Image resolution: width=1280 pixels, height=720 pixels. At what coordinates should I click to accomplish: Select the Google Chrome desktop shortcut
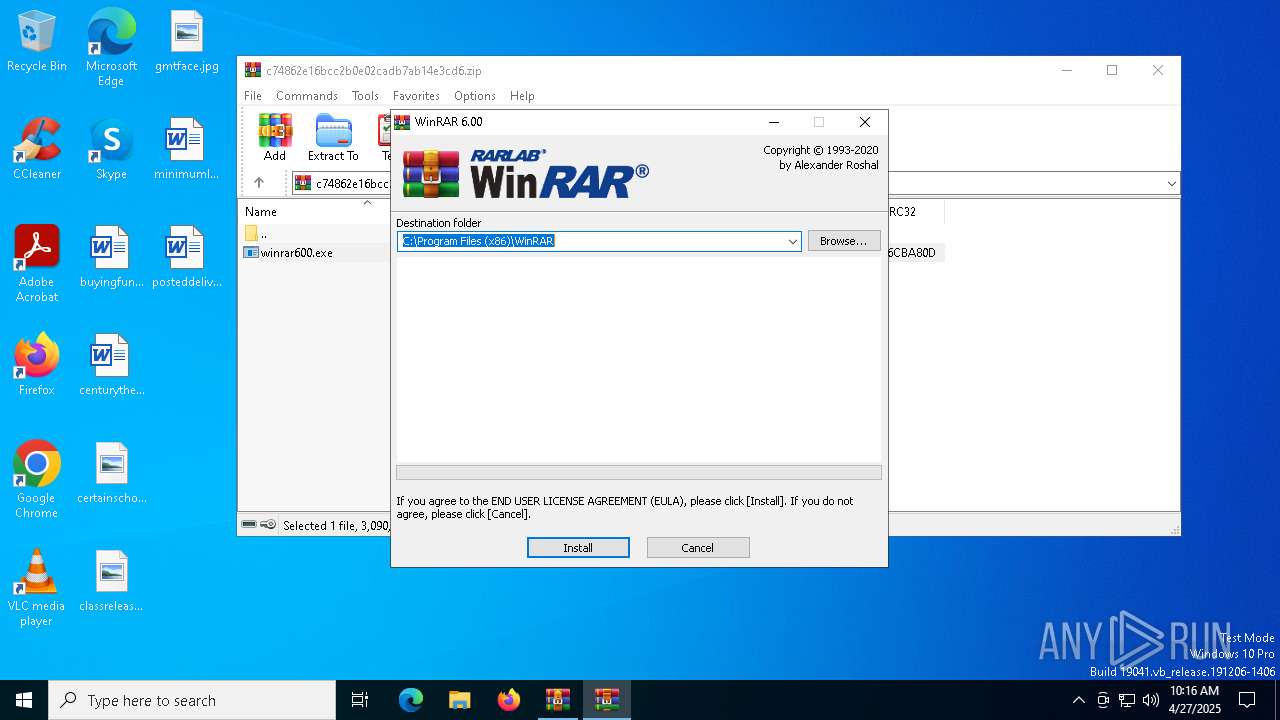pyautogui.click(x=37, y=480)
